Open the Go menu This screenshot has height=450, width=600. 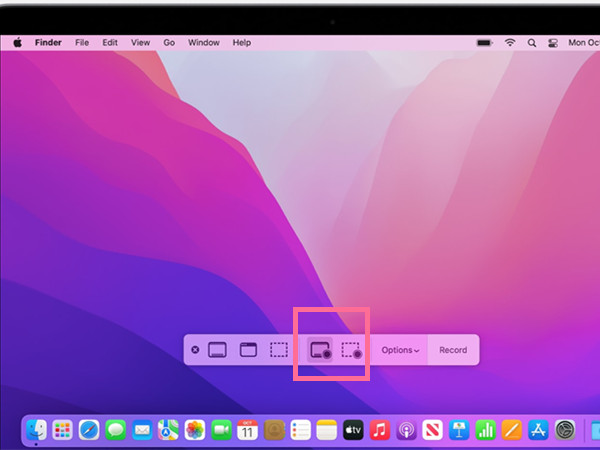[169, 43]
